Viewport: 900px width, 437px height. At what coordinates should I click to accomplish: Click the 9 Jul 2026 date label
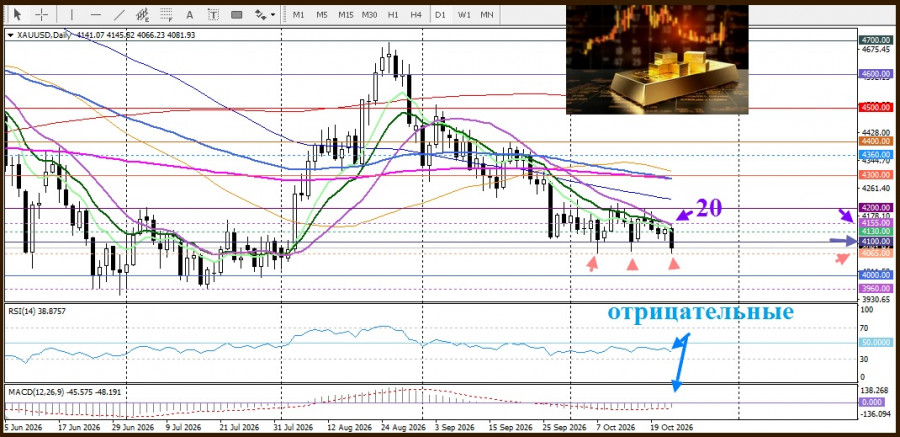click(183, 428)
